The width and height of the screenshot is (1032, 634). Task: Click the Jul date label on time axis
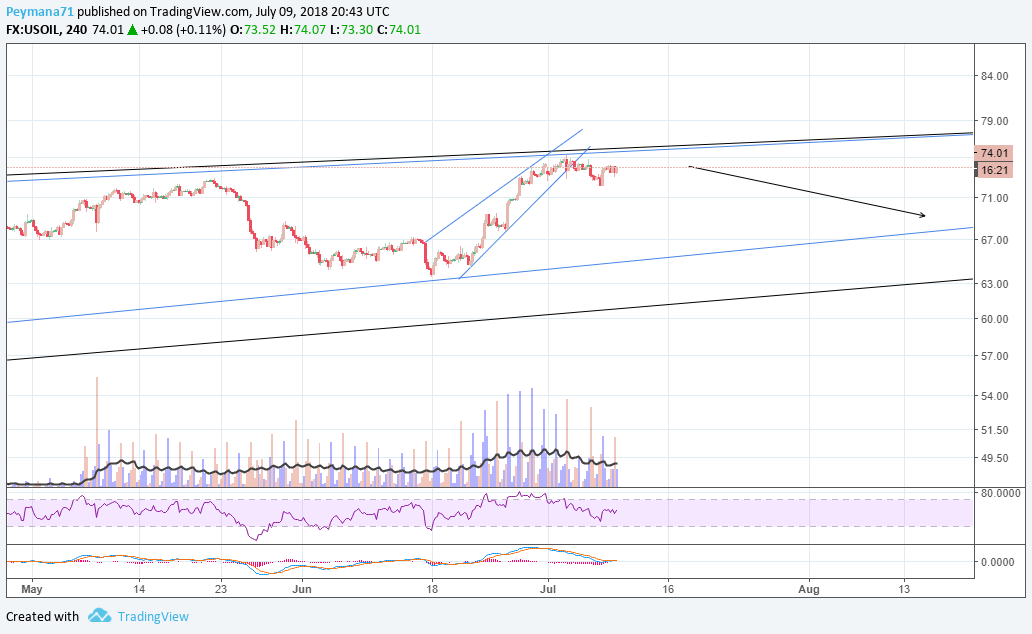click(x=548, y=589)
